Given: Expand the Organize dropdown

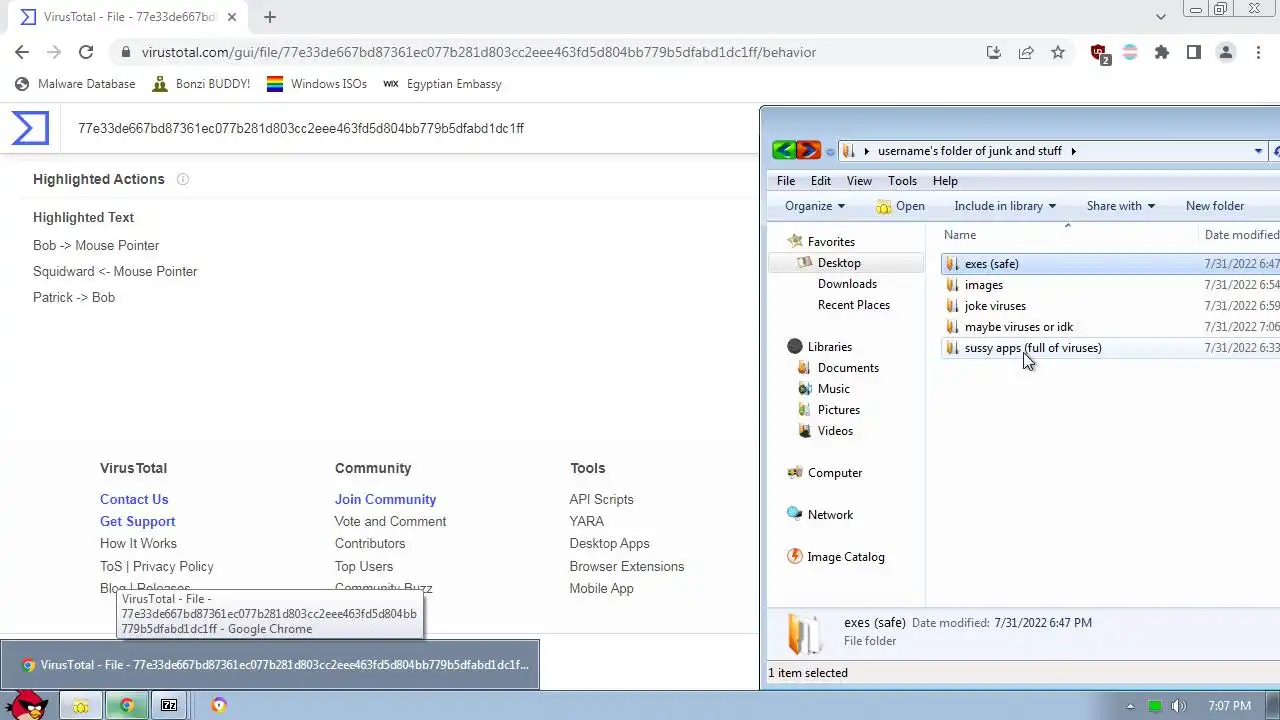Looking at the screenshot, I should 815,206.
